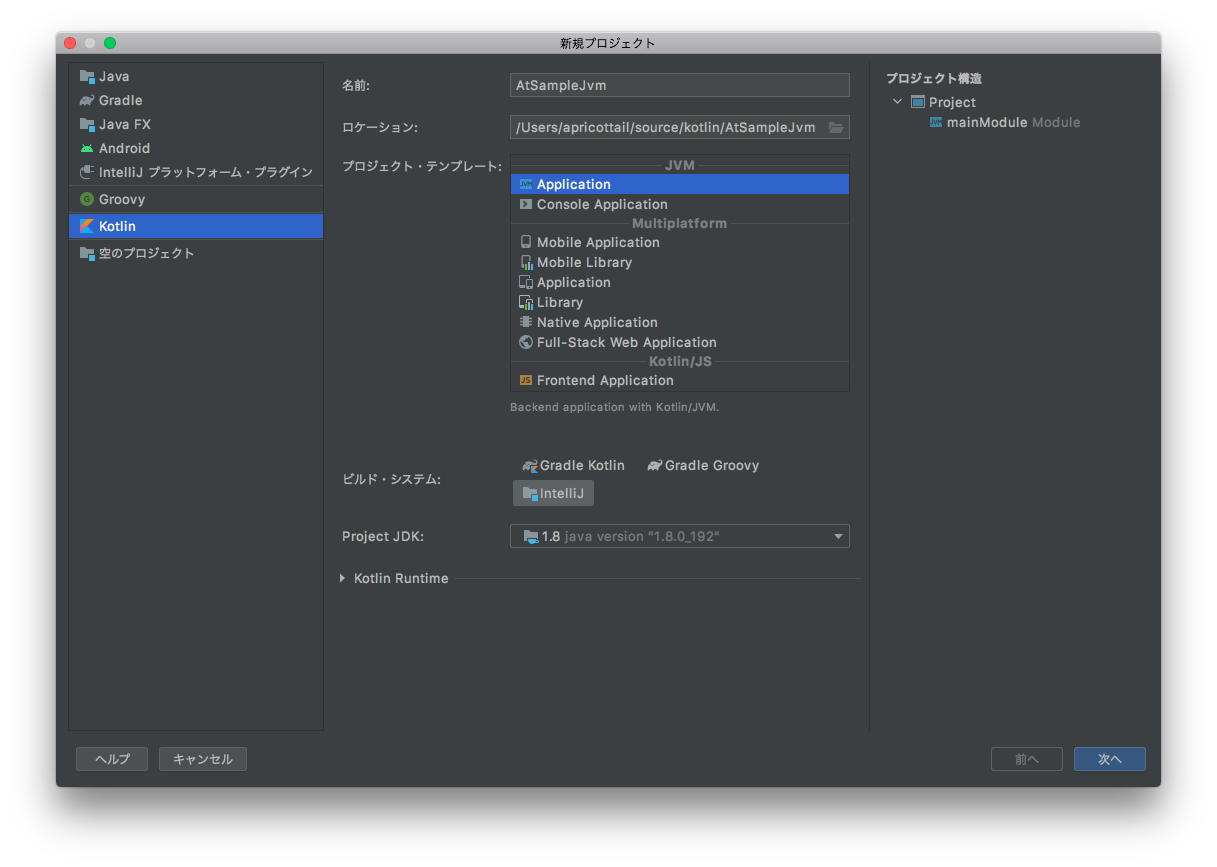
Task: Select the Gradle project type icon
Action: (87, 100)
